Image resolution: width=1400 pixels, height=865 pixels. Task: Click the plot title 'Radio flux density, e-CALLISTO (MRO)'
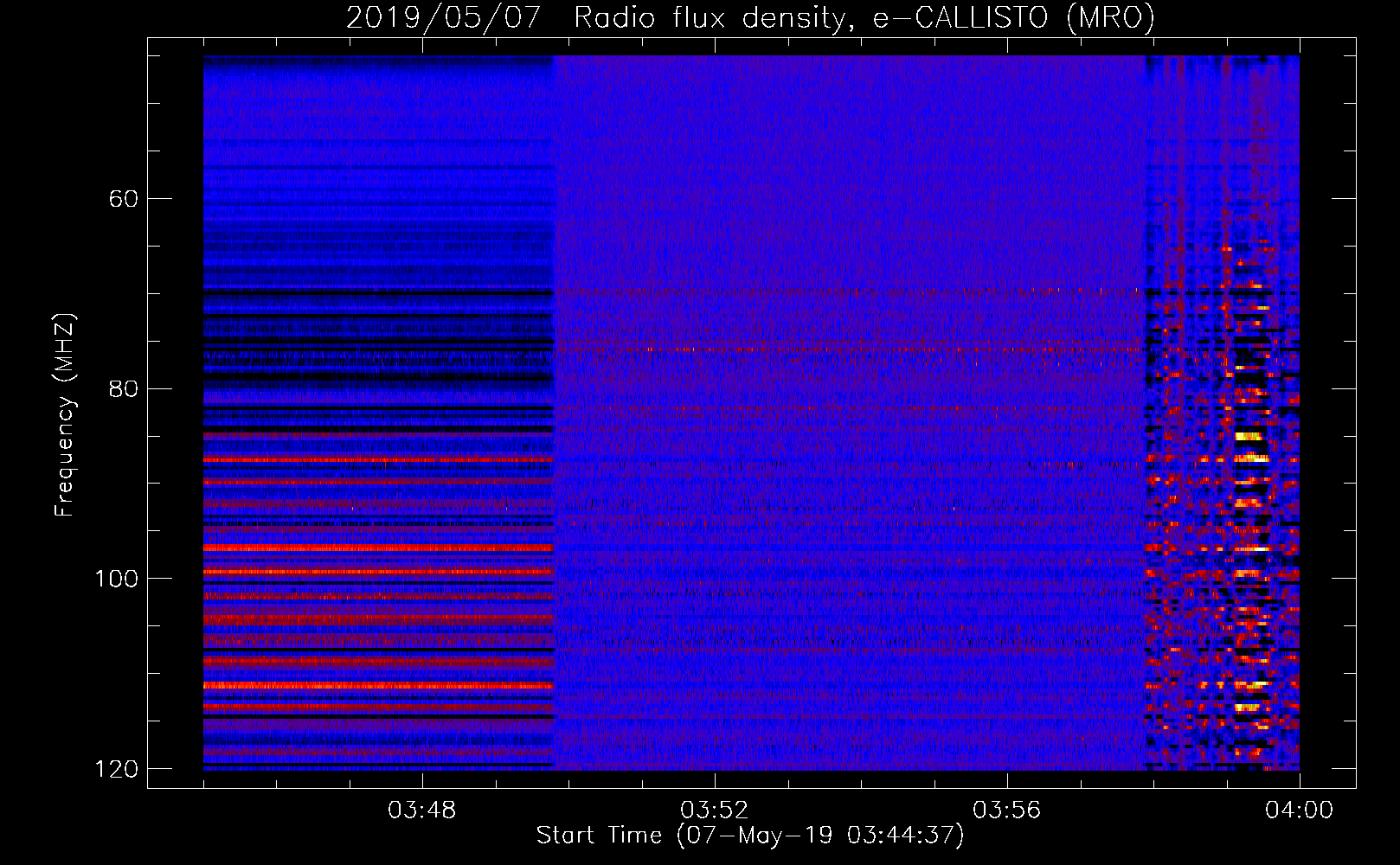click(864, 17)
